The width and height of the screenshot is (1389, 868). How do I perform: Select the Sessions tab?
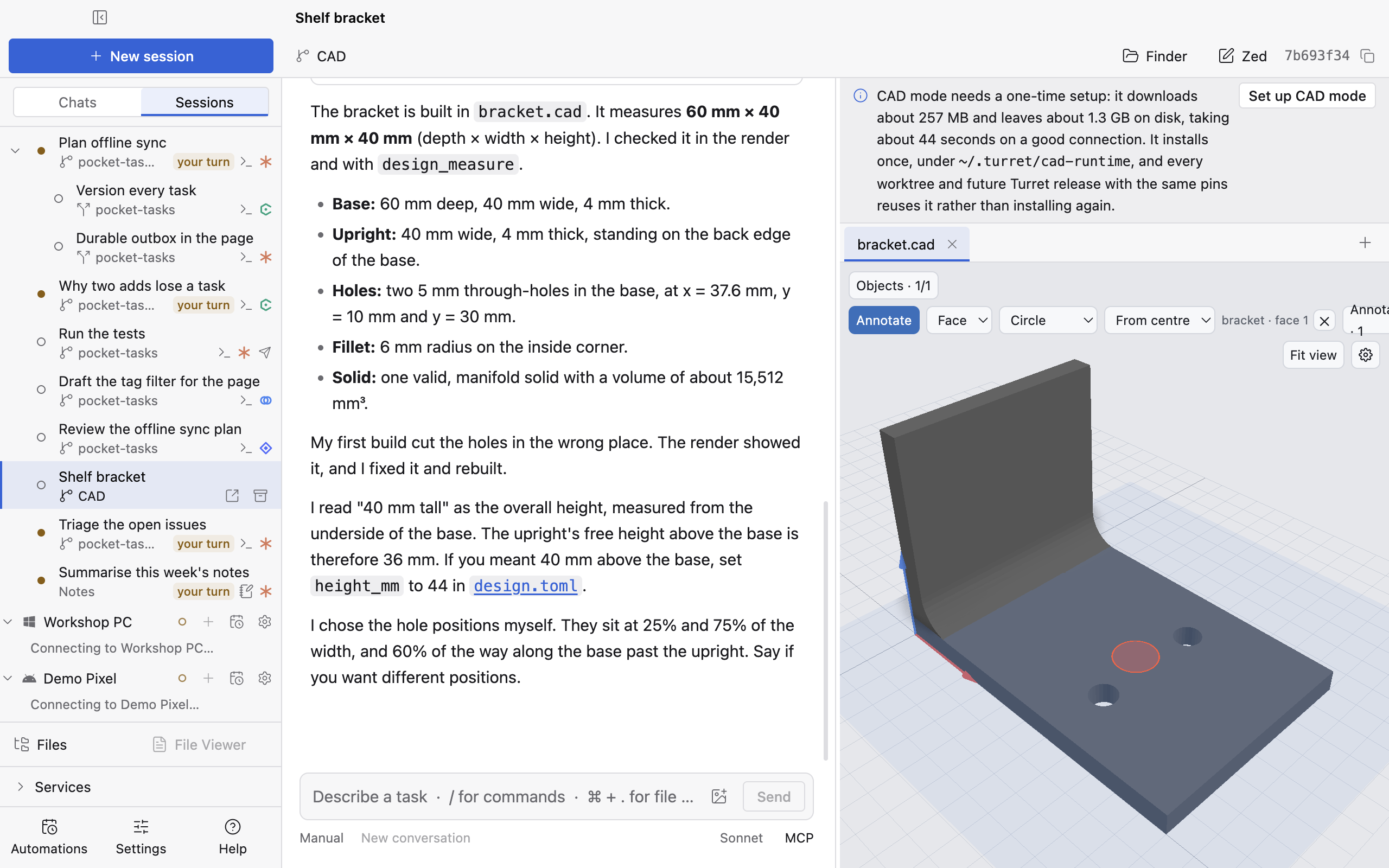click(205, 102)
